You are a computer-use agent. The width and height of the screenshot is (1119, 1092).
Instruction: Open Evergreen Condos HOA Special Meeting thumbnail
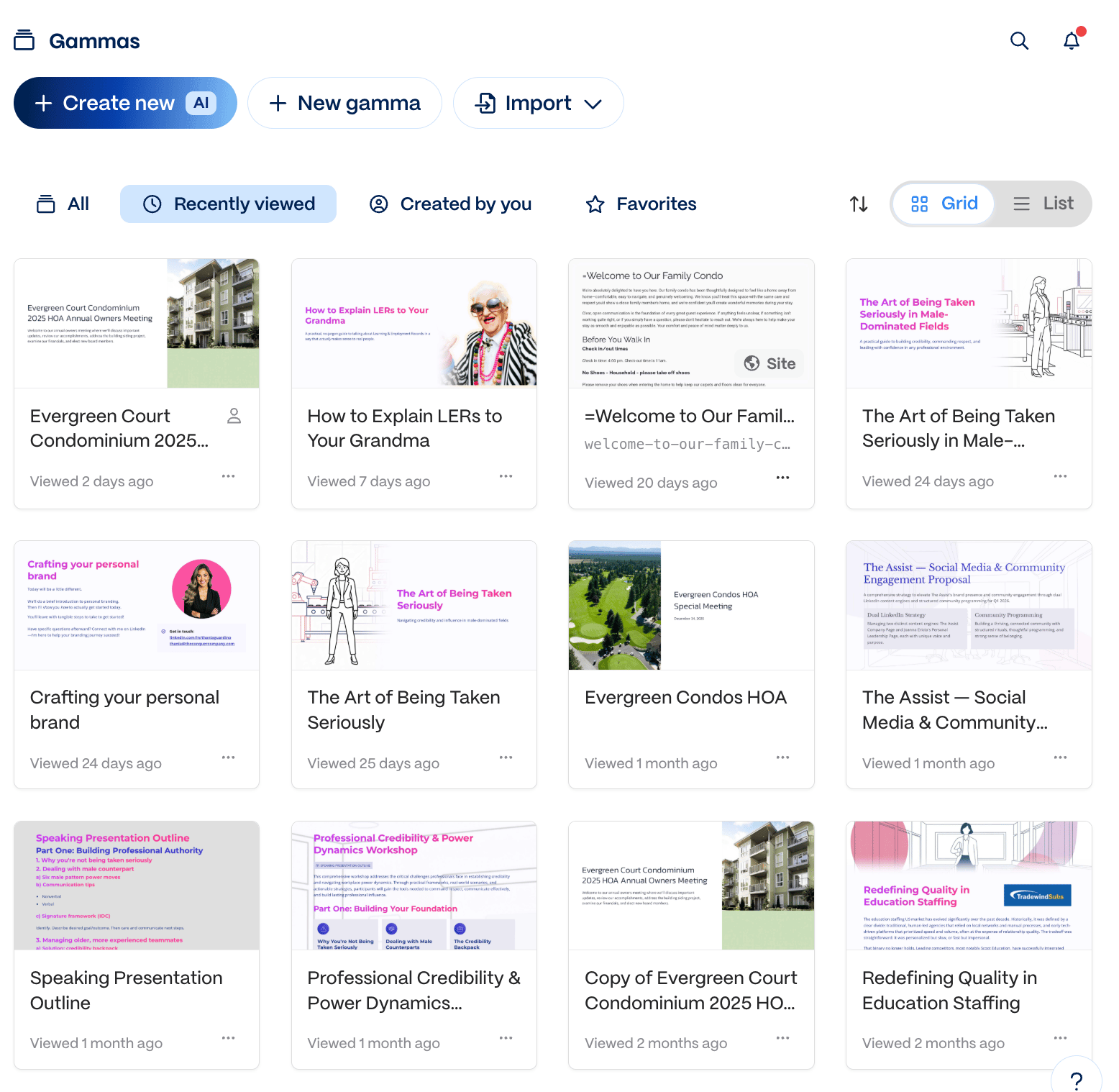click(x=691, y=606)
